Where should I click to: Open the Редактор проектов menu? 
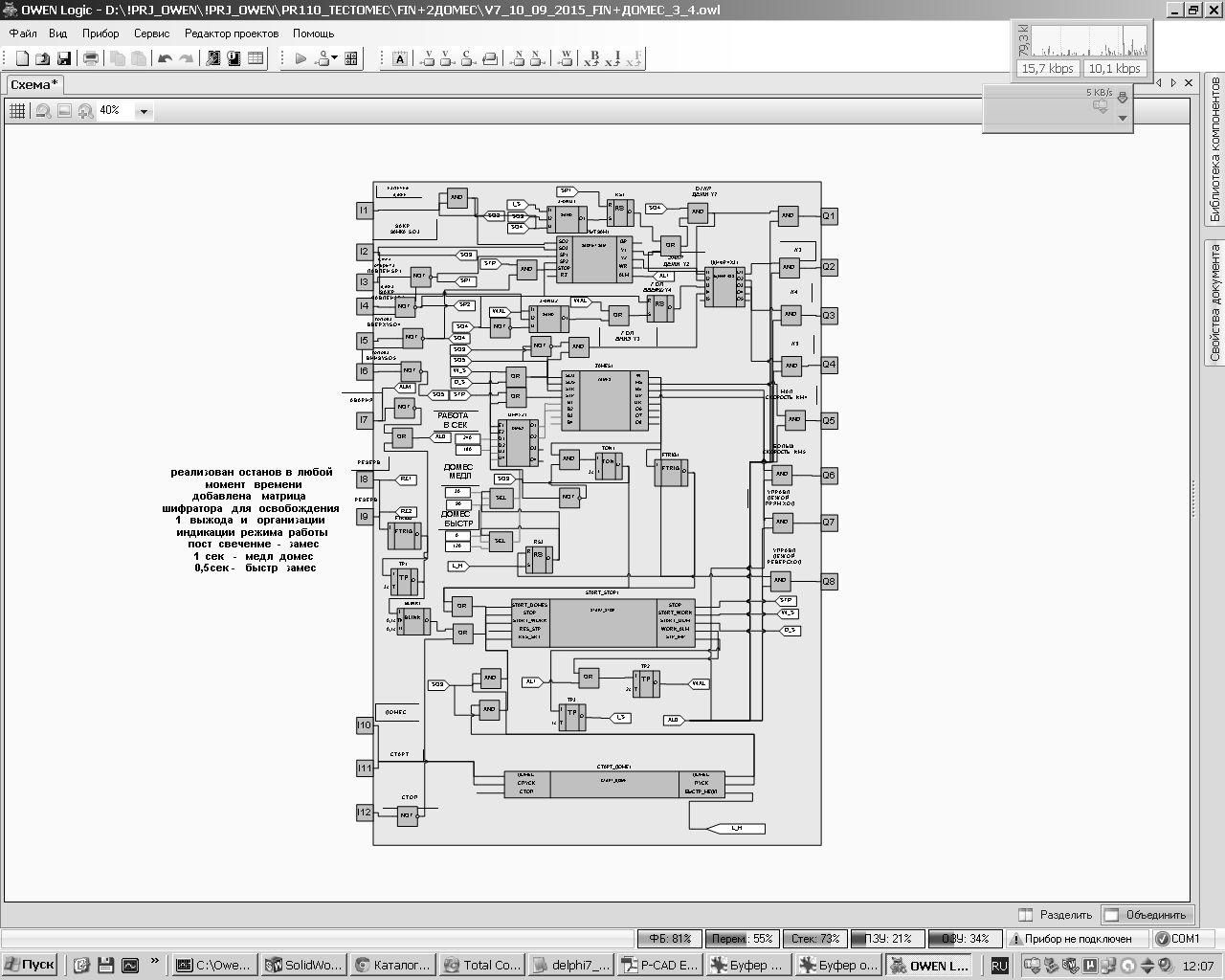click(232, 33)
